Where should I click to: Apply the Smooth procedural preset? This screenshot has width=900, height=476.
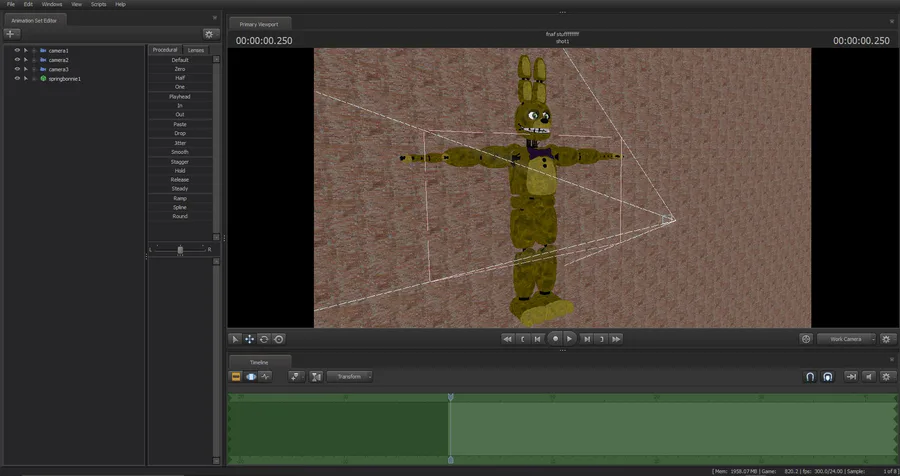coord(180,152)
